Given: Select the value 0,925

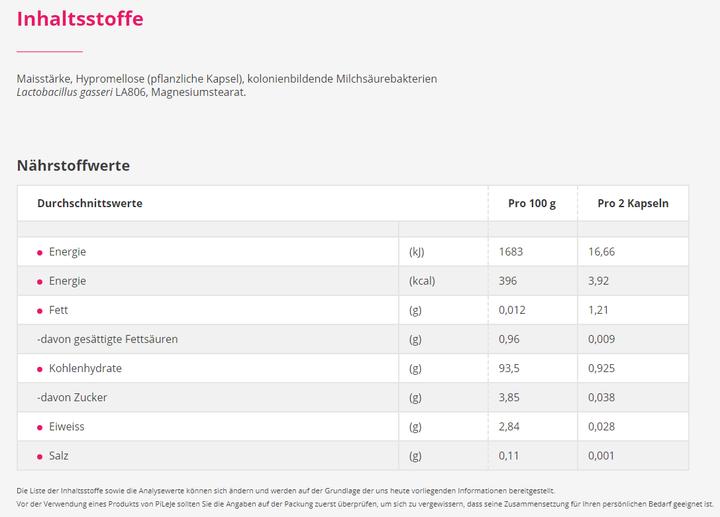Looking at the screenshot, I should click(602, 368).
